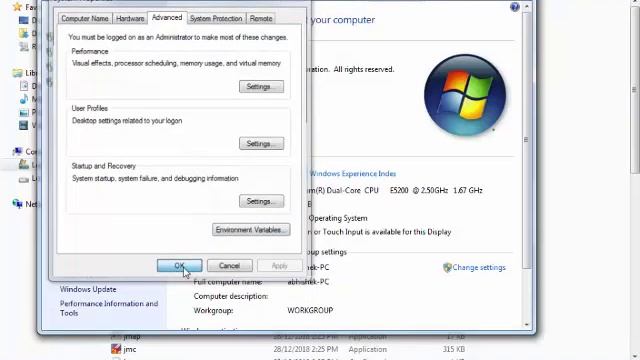640x360 pixels.
Task: Click the Computer icon in sidebar
Action: coord(17,151)
